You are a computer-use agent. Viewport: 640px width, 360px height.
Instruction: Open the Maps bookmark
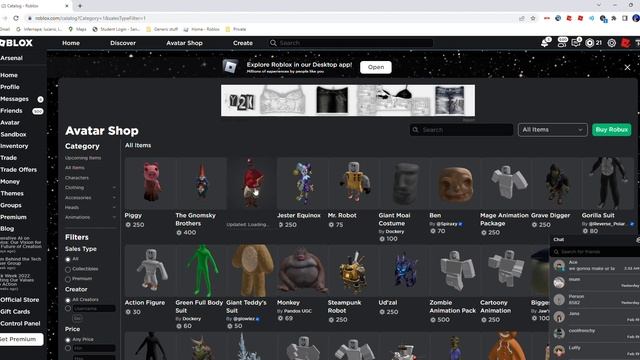(x=78, y=29)
